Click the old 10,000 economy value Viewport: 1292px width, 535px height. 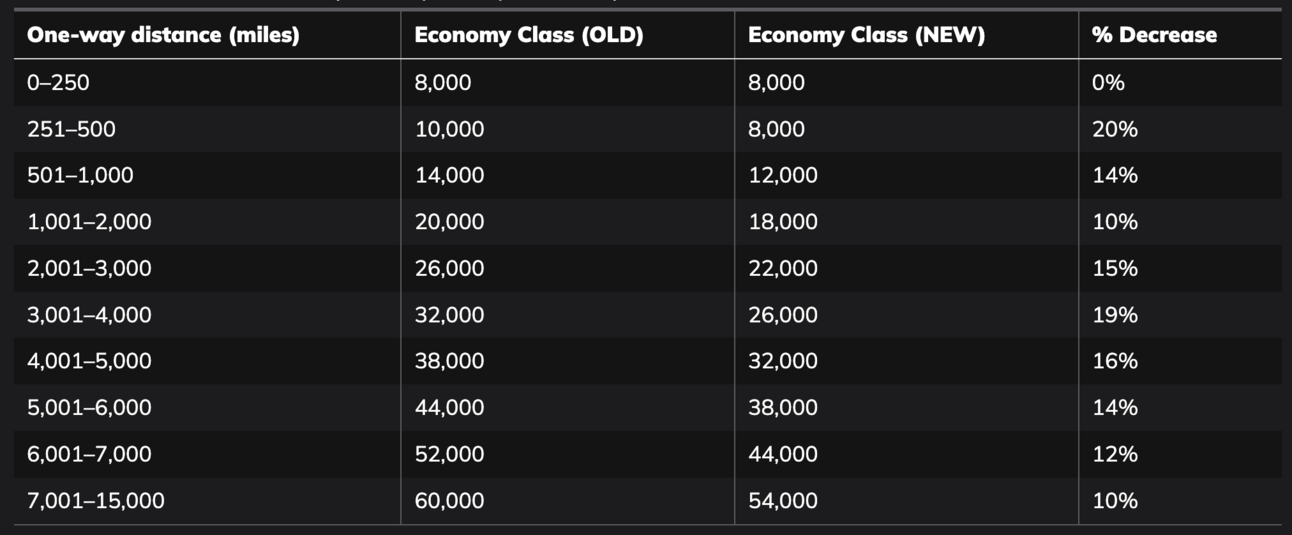pos(449,129)
